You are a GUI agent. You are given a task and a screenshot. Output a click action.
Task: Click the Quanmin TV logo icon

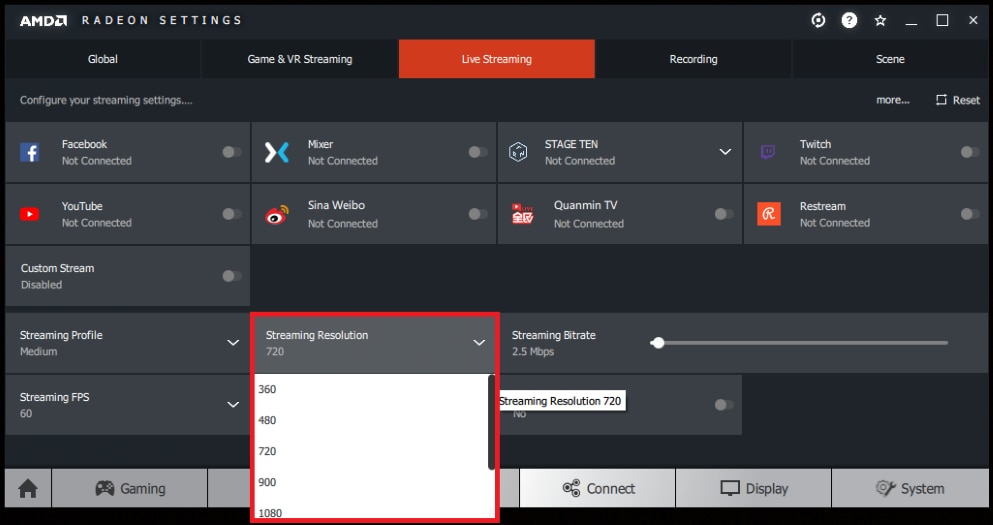pyautogui.click(x=522, y=214)
